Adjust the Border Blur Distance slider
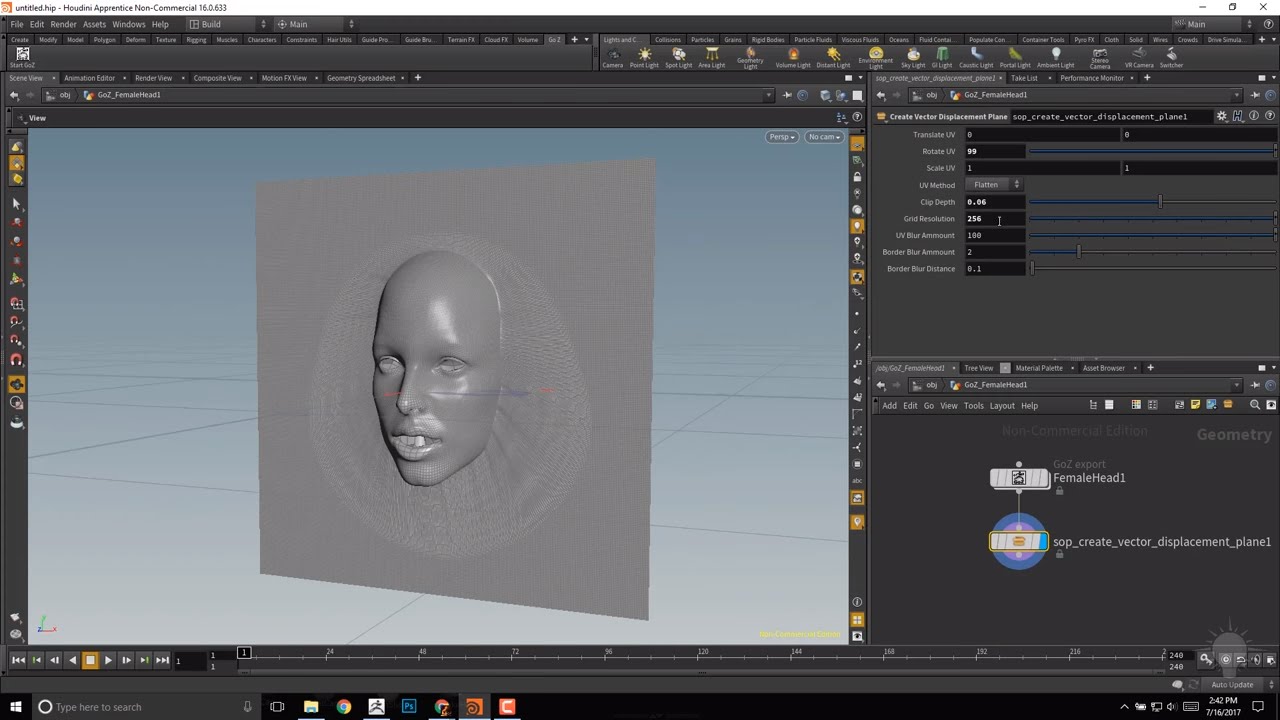The width and height of the screenshot is (1280, 720). (x=1154, y=269)
